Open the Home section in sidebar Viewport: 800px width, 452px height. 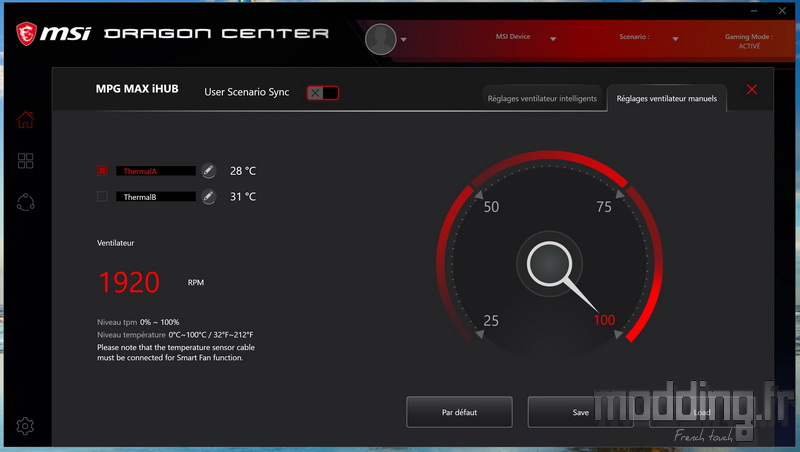tap(26, 120)
